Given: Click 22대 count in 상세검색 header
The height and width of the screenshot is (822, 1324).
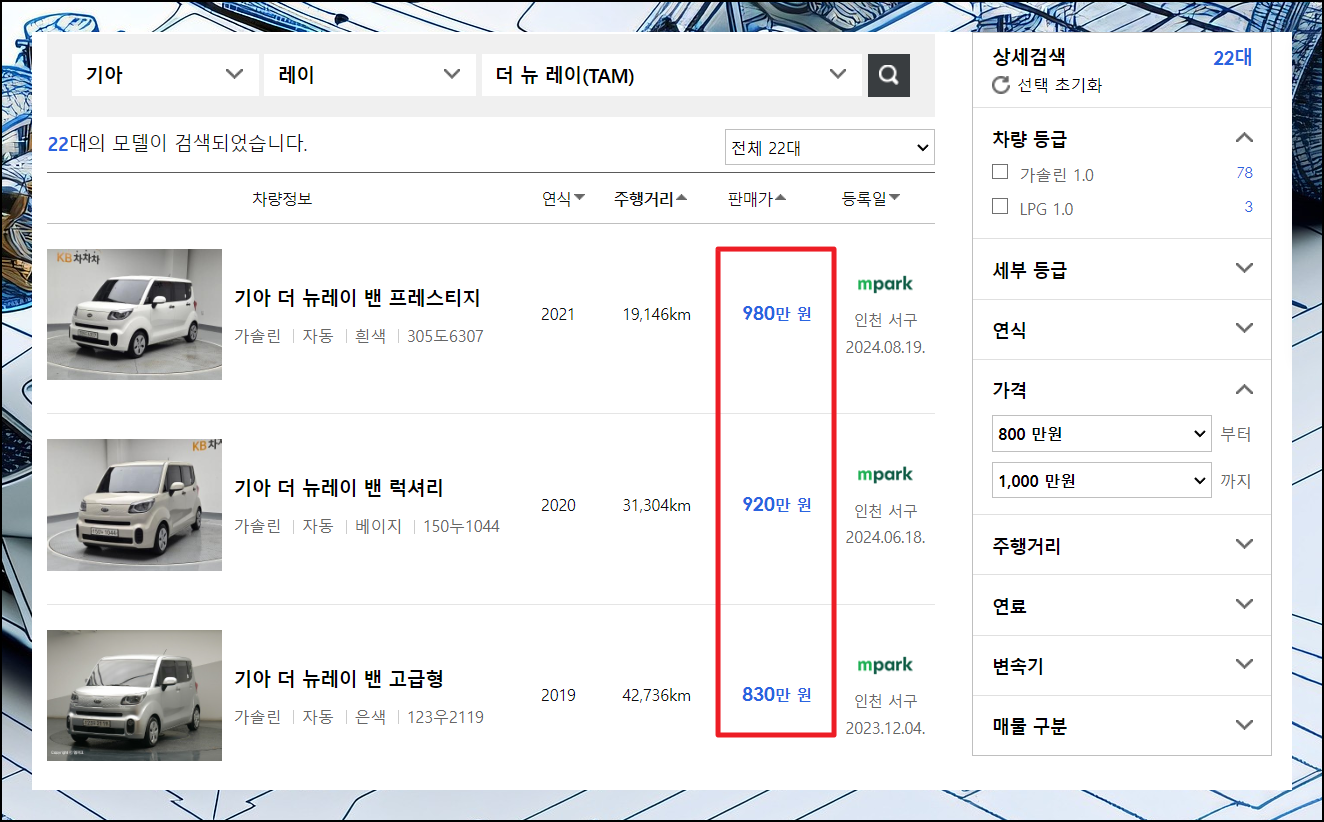Looking at the screenshot, I should 1233,58.
